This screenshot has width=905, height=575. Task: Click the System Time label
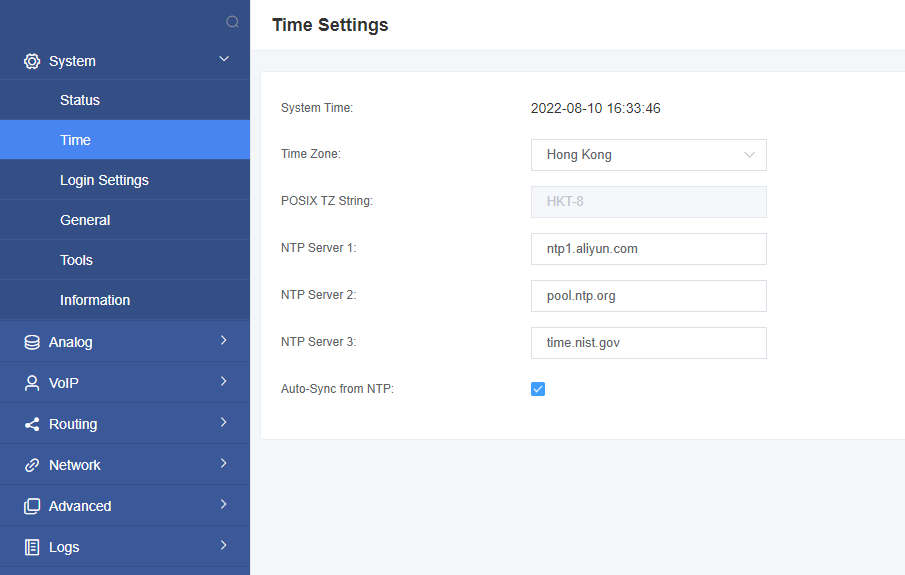click(x=317, y=108)
